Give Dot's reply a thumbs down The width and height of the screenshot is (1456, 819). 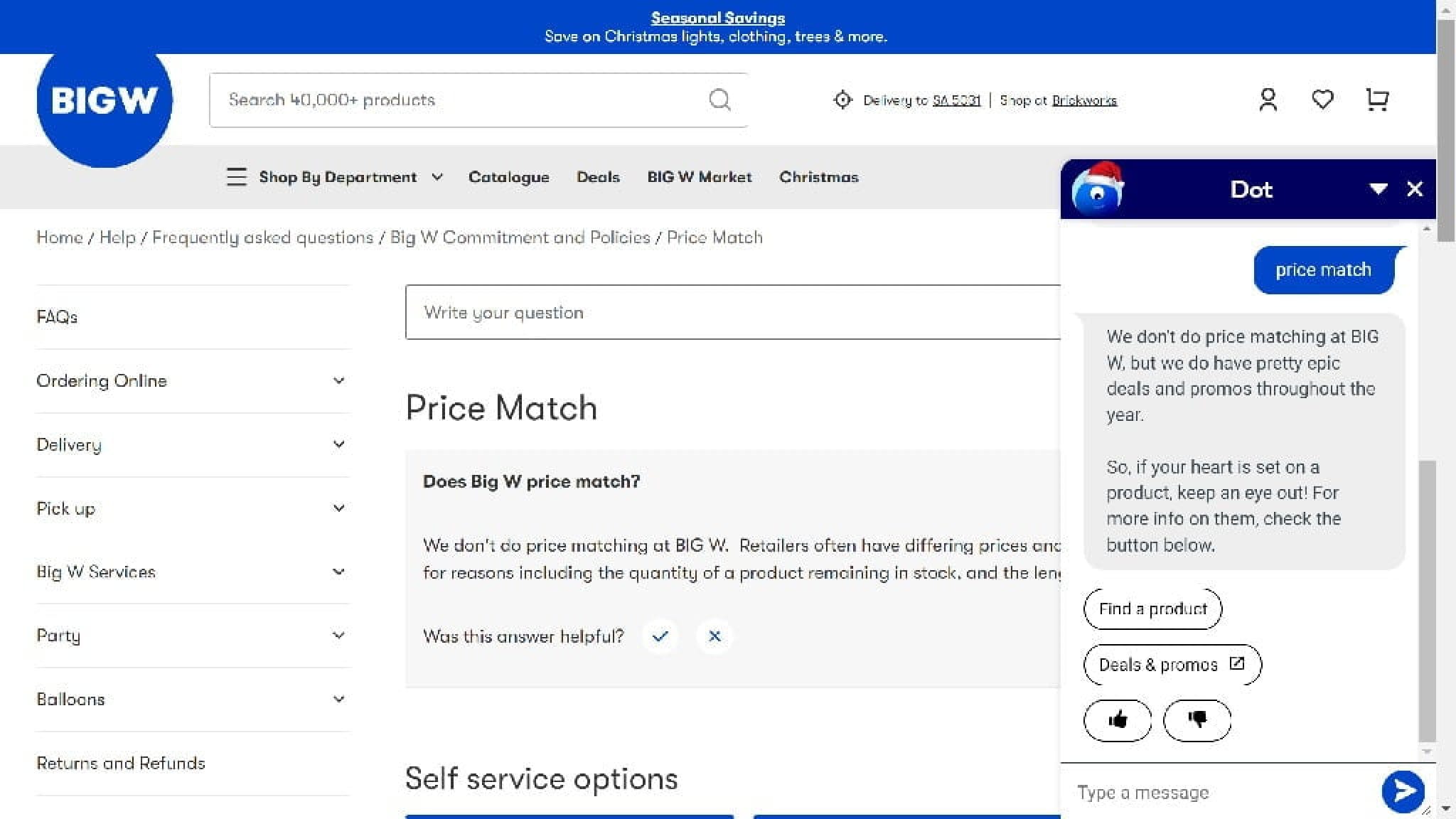[x=1197, y=720]
